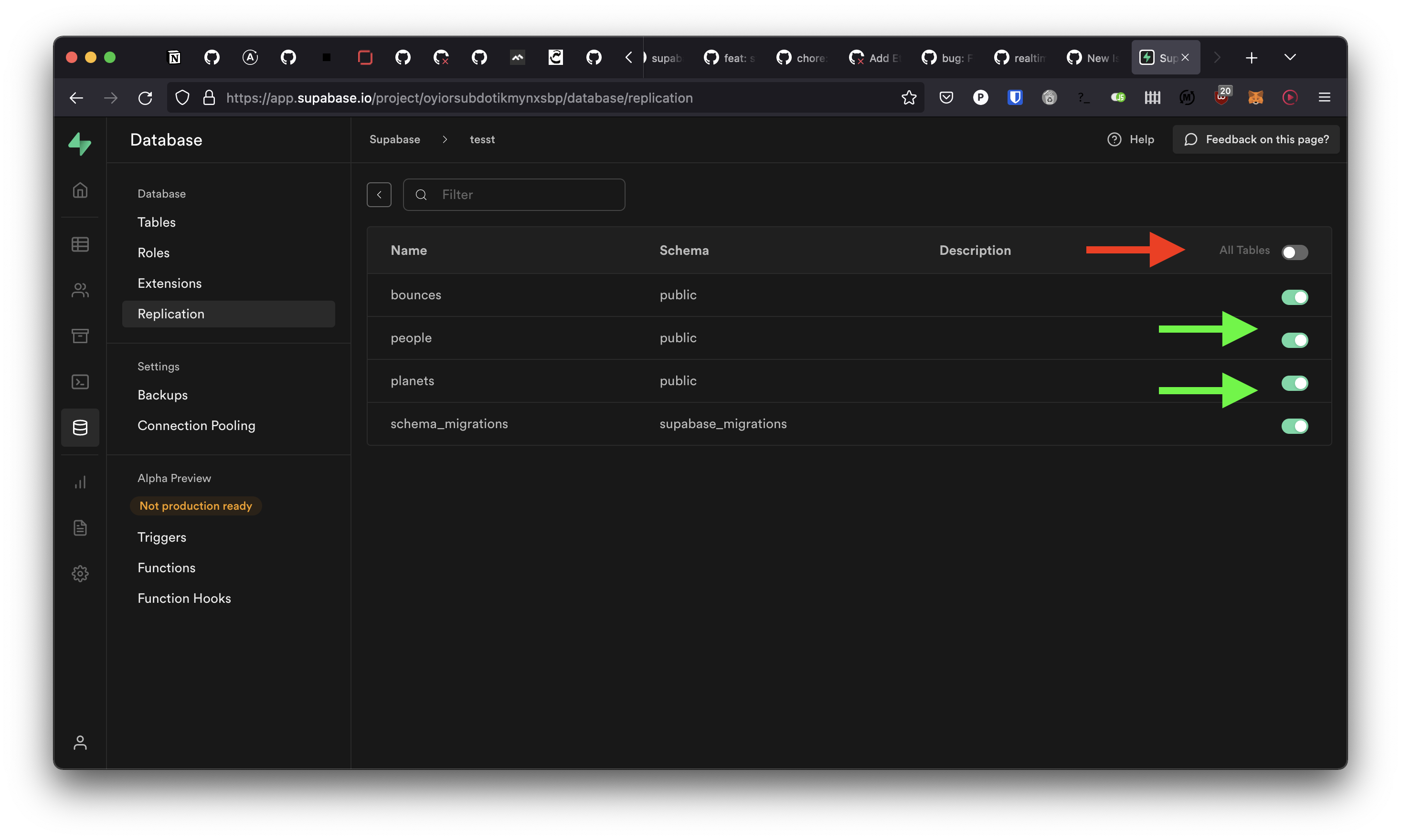Open Connection Pooling settings
Screen dimensions: 1401x840
pyautogui.click(x=197, y=426)
